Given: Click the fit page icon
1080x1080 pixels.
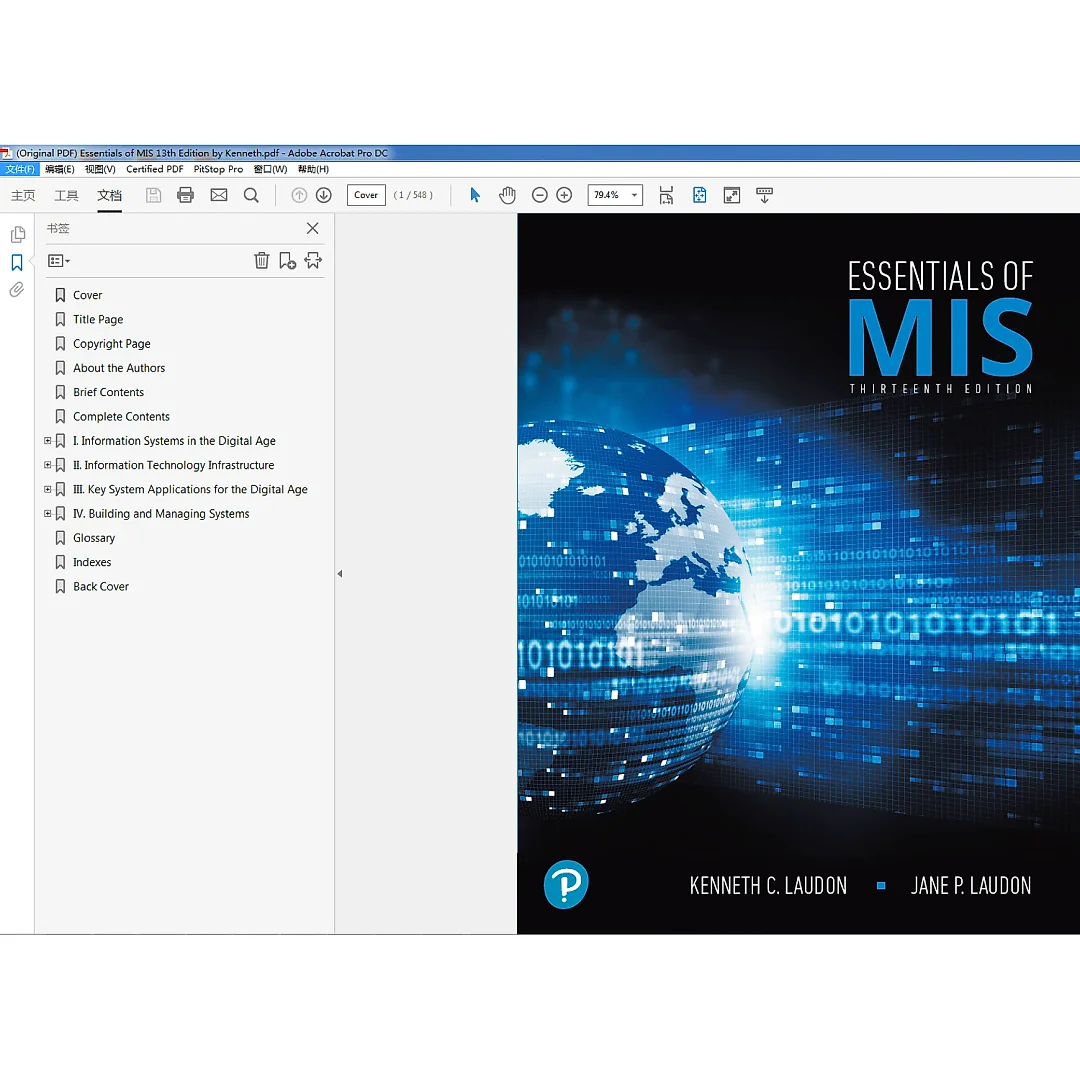Looking at the screenshot, I should coord(699,195).
